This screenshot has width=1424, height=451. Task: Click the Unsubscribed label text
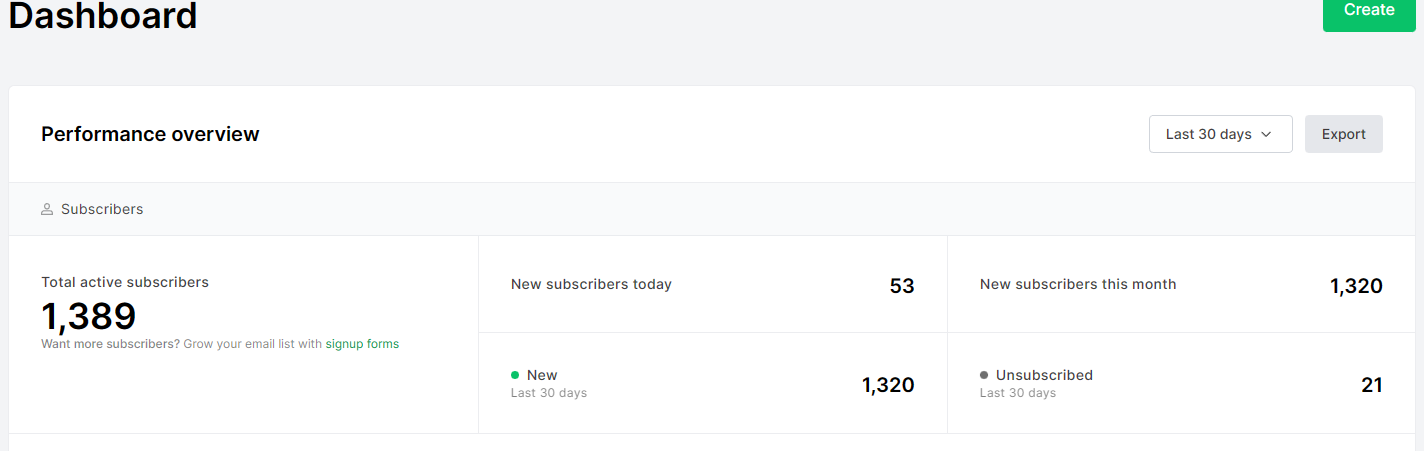tap(1044, 375)
